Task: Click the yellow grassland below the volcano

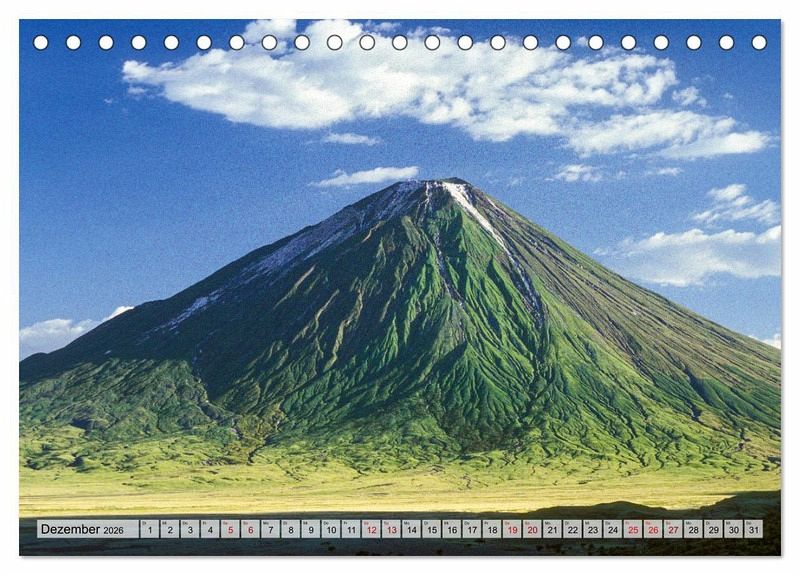Action: click(400, 488)
